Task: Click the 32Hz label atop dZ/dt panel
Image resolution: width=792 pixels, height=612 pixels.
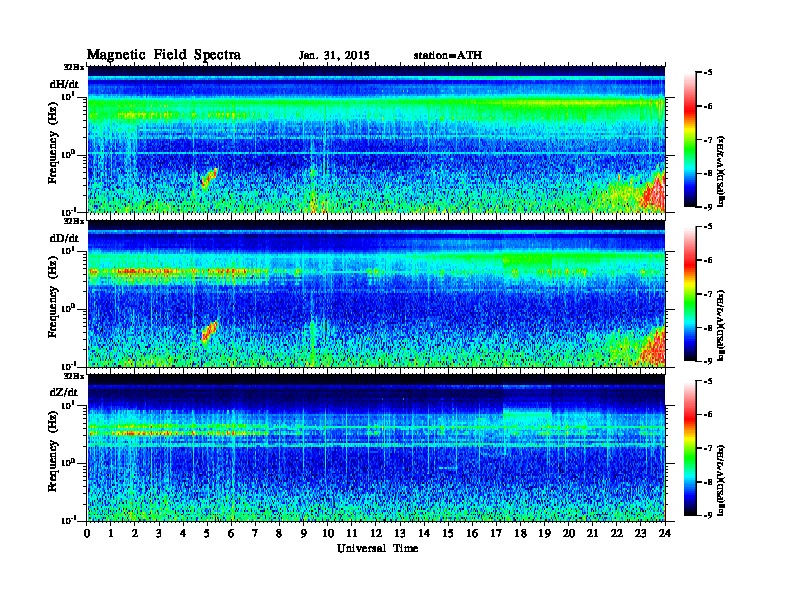Action: point(74,376)
